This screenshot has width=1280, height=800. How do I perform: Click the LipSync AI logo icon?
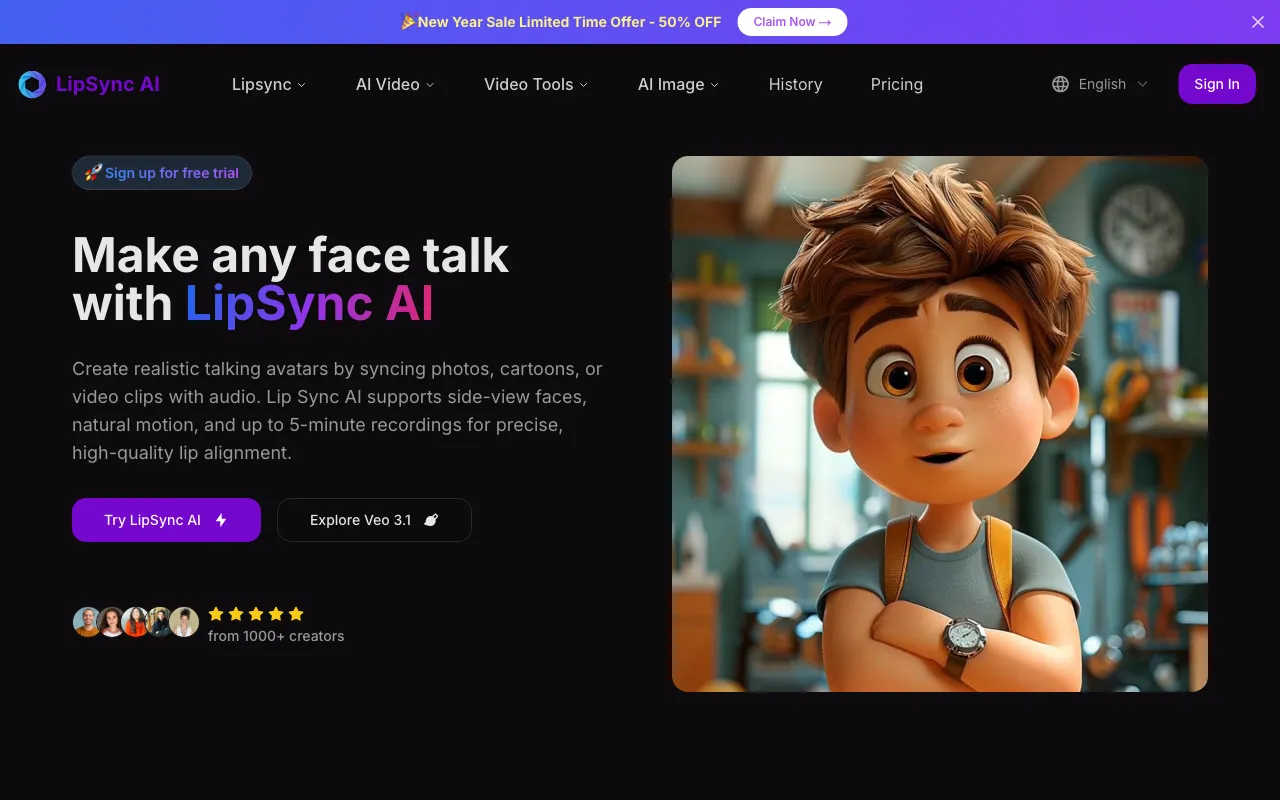(32, 84)
